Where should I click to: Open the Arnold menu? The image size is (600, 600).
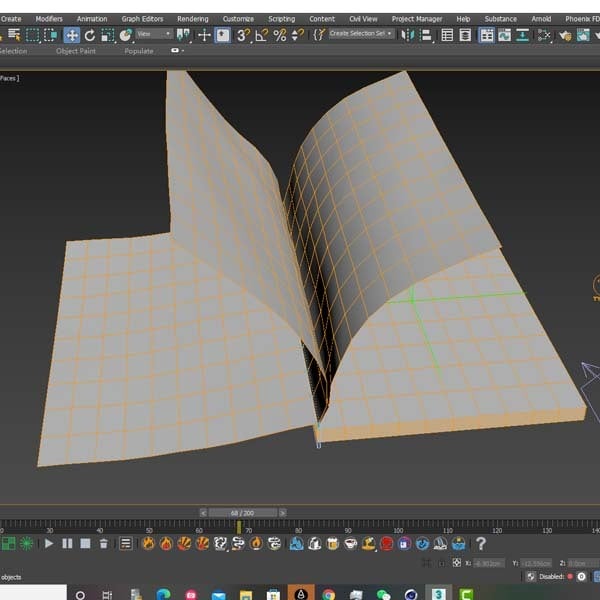pyautogui.click(x=541, y=19)
